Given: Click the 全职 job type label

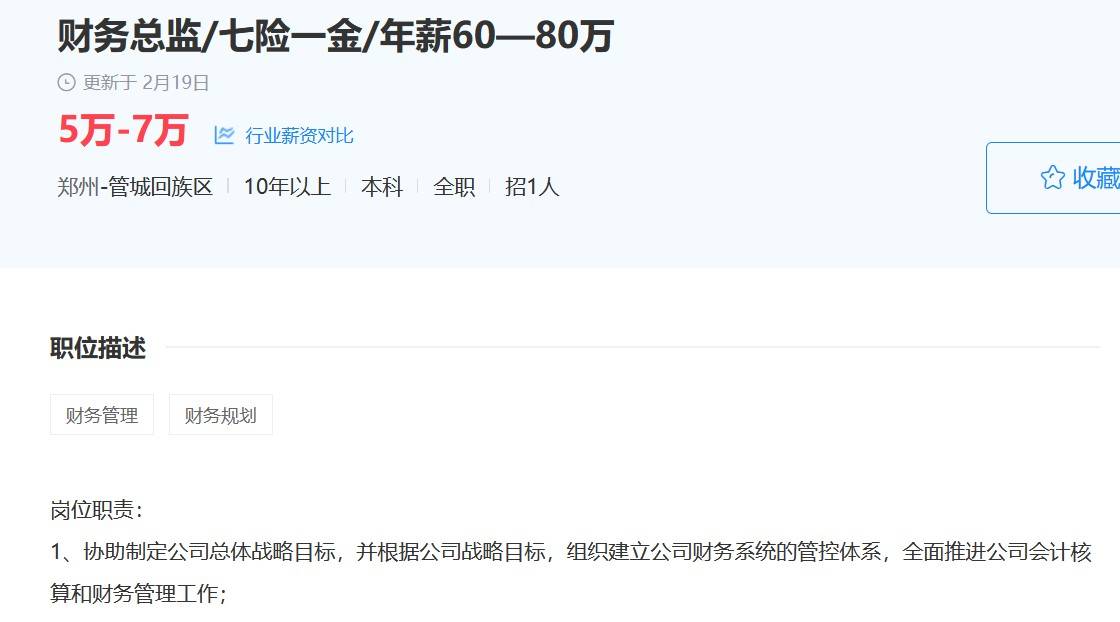Looking at the screenshot, I should point(454,187).
